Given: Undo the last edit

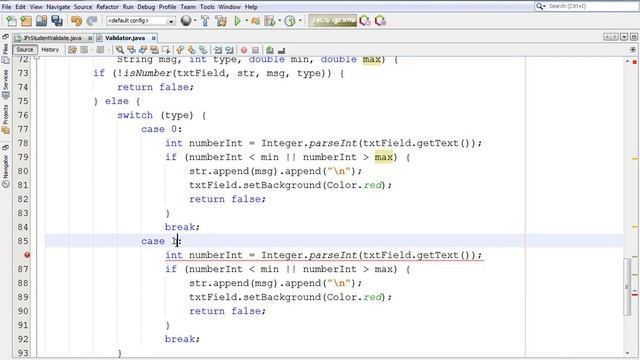Looking at the screenshot, I should (x=76, y=21).
